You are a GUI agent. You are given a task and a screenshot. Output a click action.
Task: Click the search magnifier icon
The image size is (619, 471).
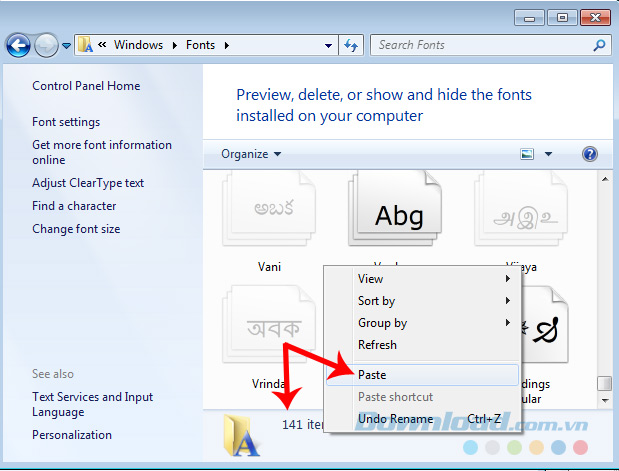pos(599,45)
